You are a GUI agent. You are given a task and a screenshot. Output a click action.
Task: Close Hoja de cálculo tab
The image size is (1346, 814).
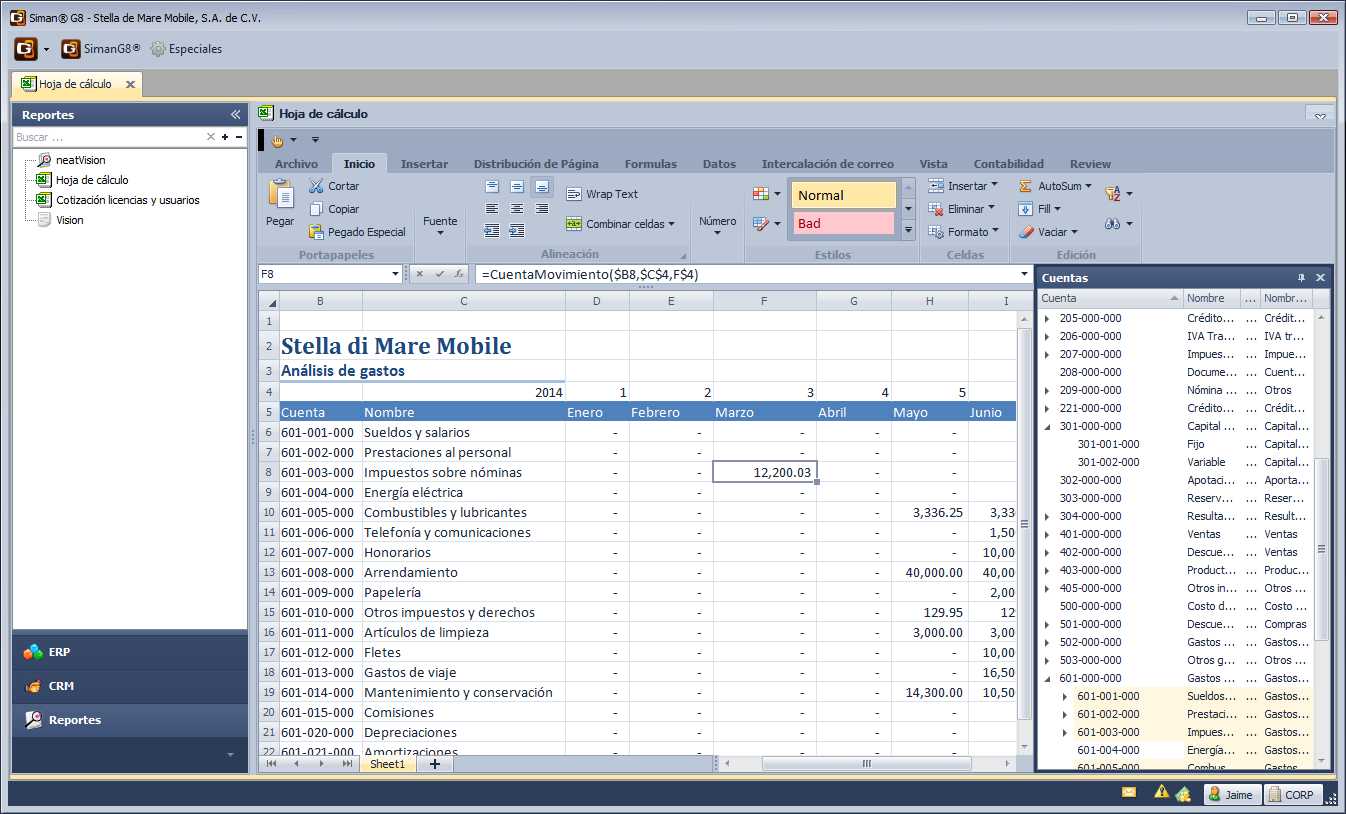(x=130, y=84)
